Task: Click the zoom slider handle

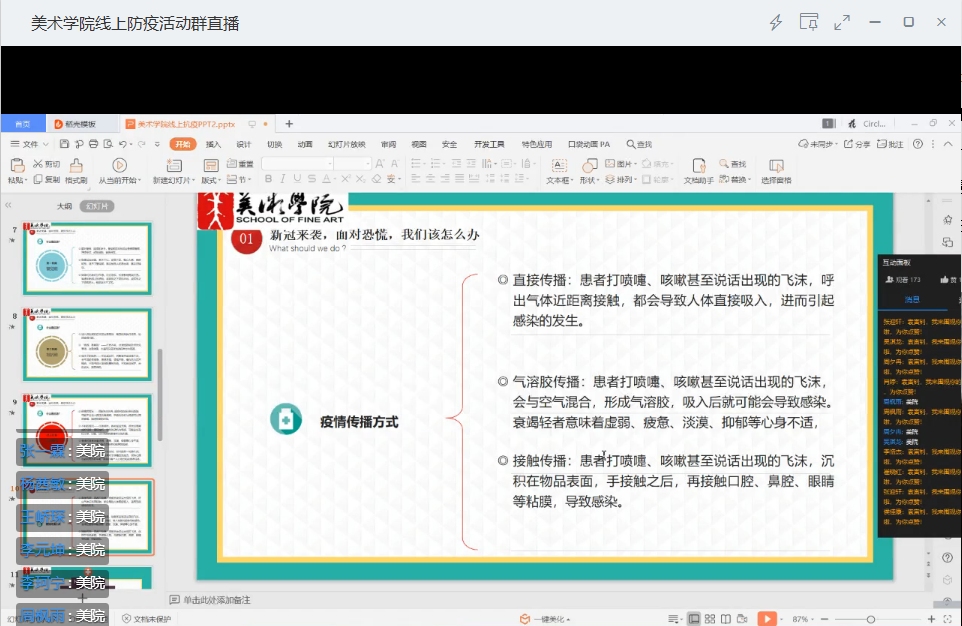Action: [871, 619]
